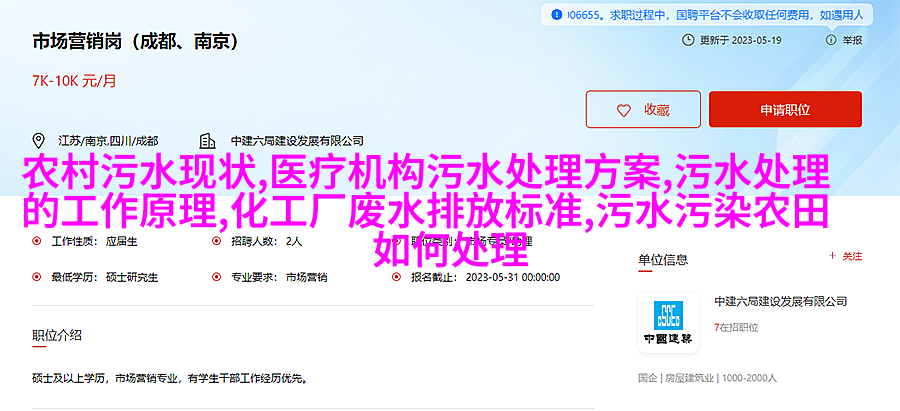Click the blue info icon in notice banner
Image resolution: width=900 pixels, height=411 pixels.
point(556,15)
